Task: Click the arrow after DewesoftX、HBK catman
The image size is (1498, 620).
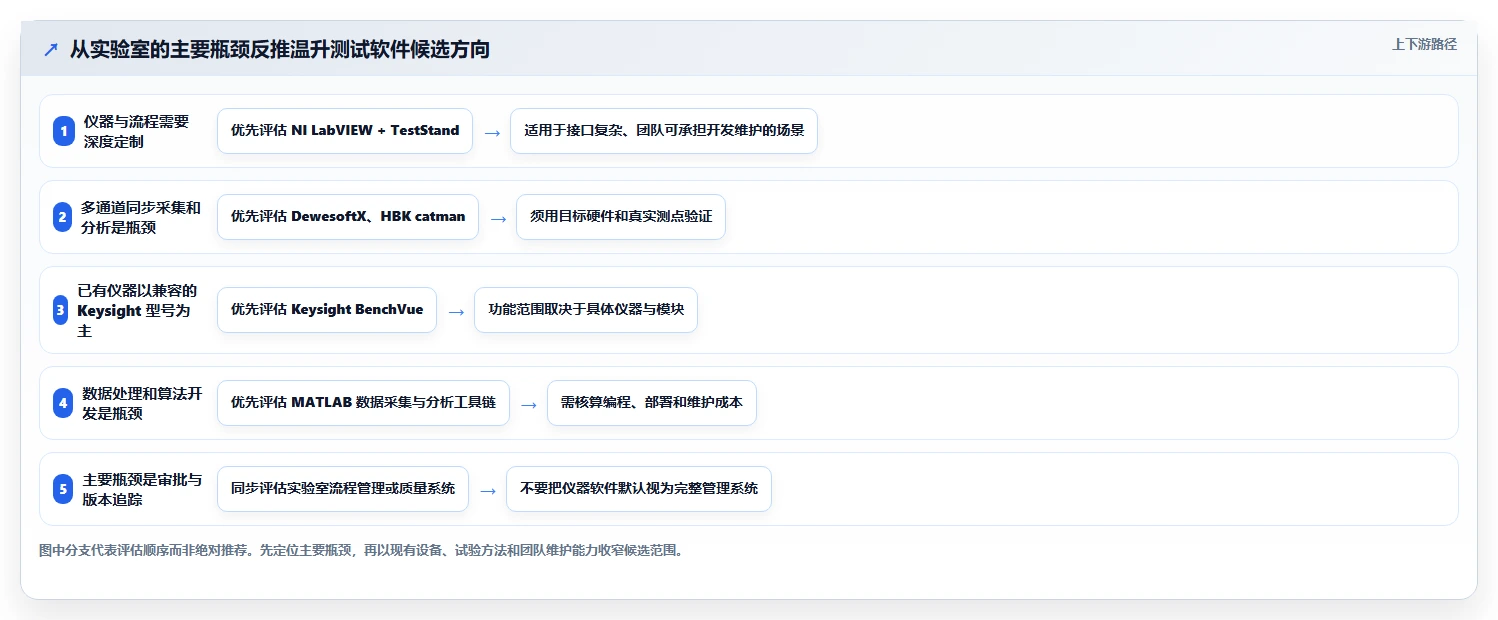Action: 498,218
